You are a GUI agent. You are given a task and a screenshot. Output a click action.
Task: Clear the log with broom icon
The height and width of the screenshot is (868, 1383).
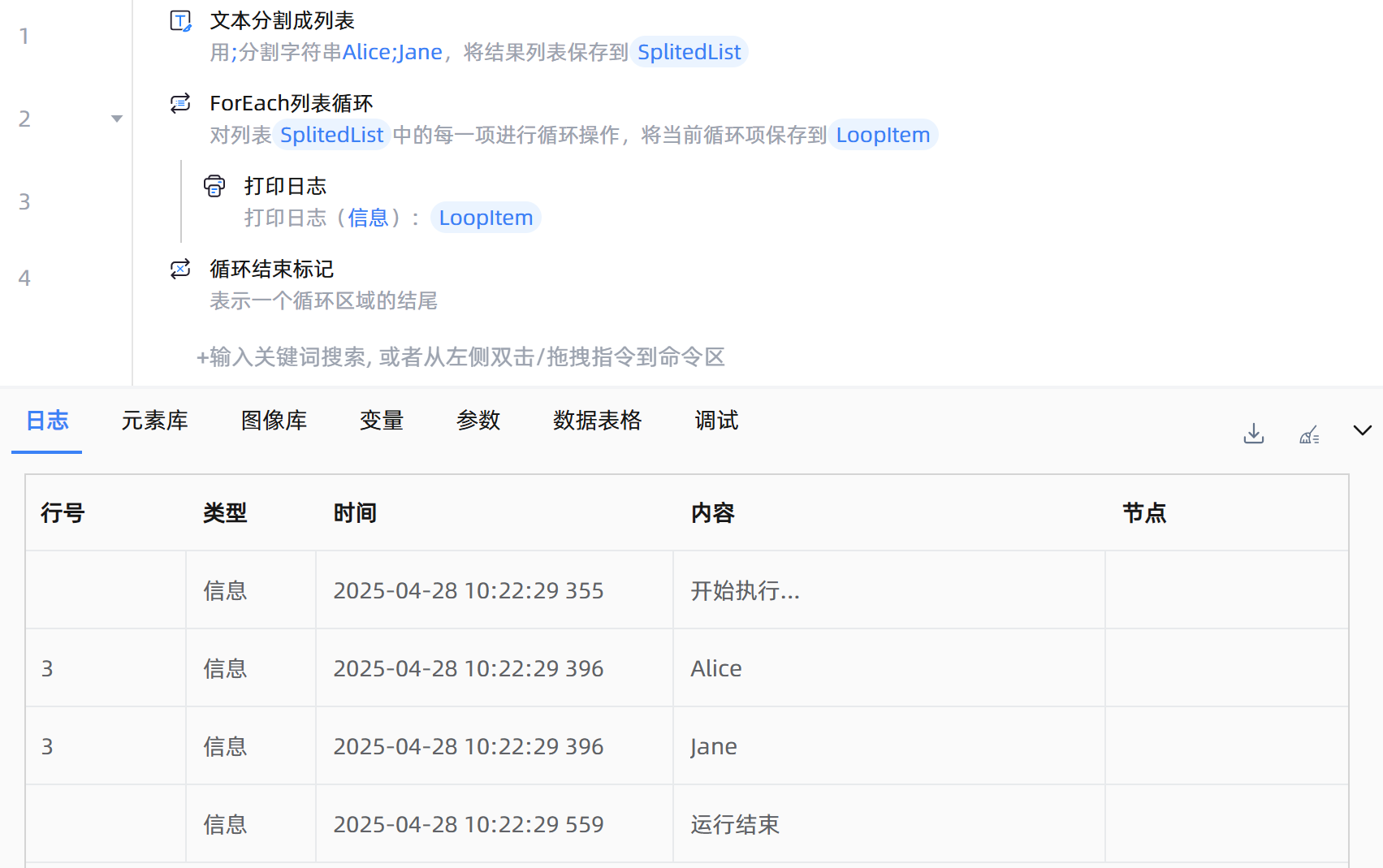click(1309, 434)
